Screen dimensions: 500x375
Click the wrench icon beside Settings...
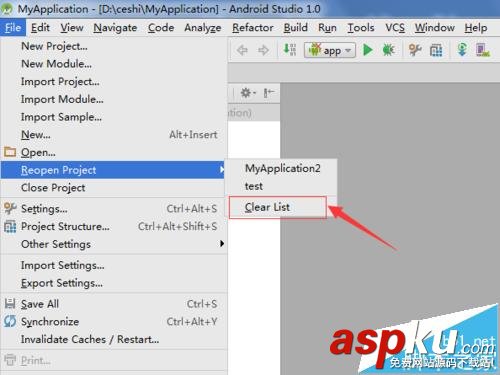click(x=10, y=208)
